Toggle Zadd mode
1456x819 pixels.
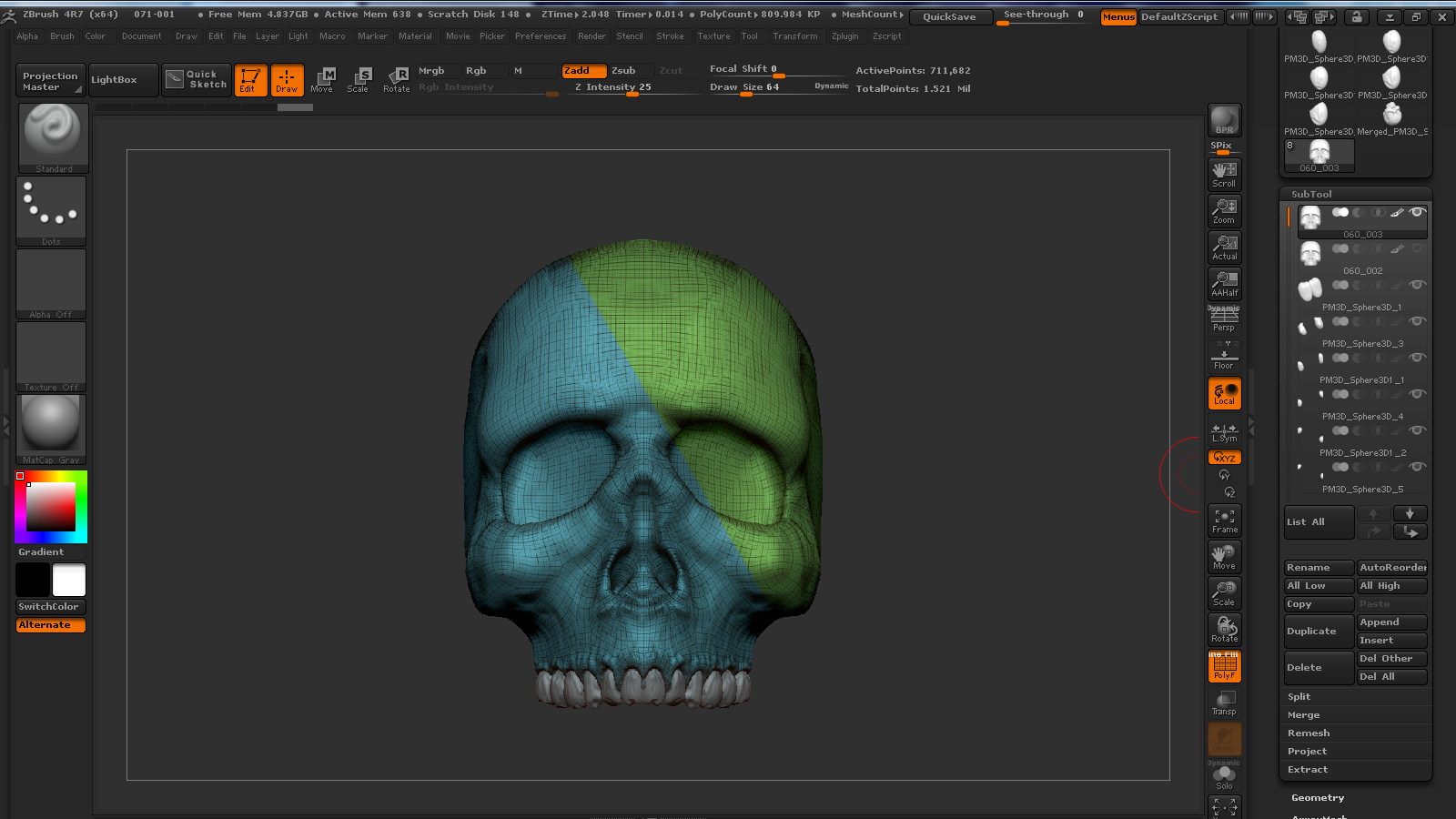(583, 70)
